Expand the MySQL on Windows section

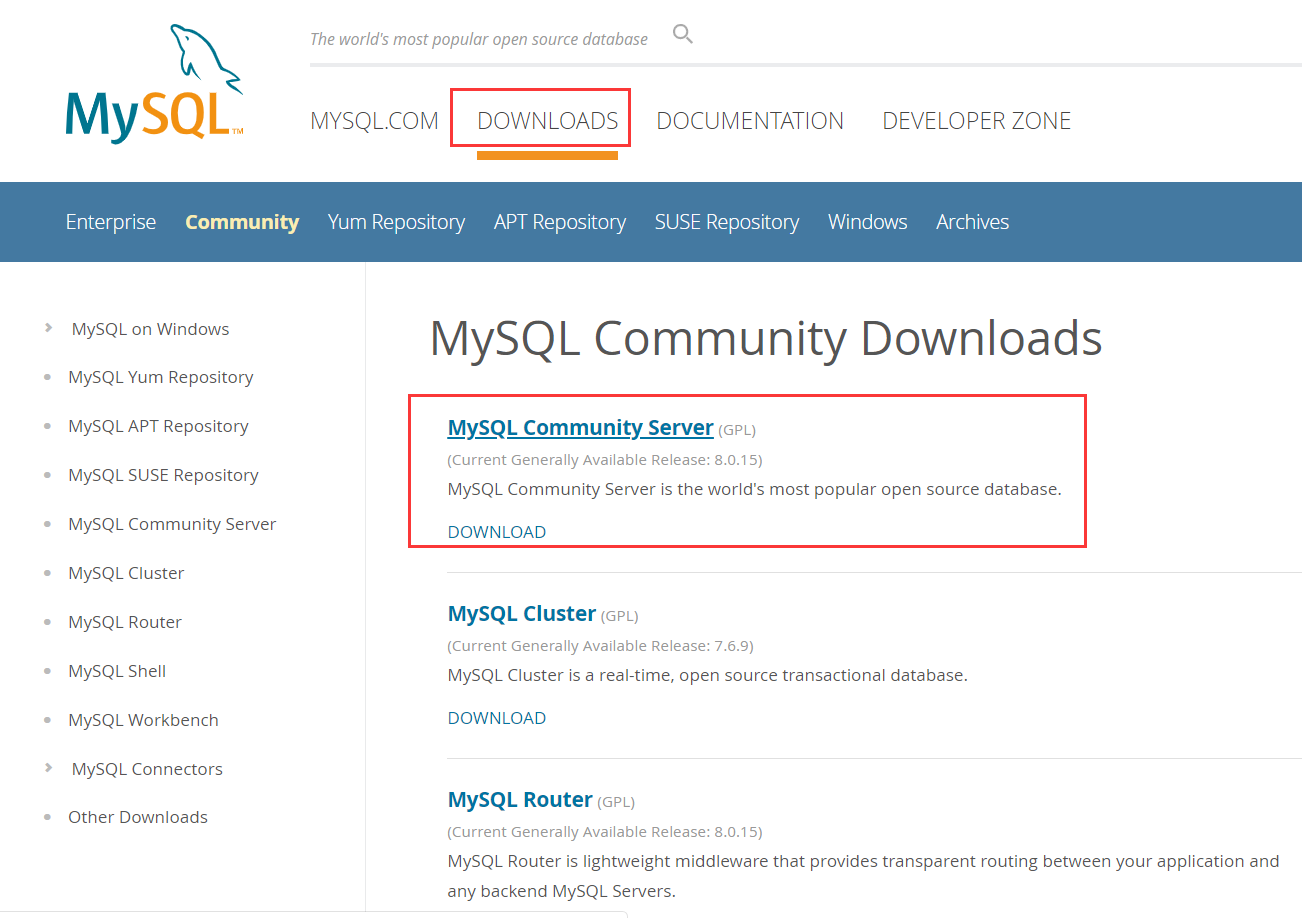149,328
